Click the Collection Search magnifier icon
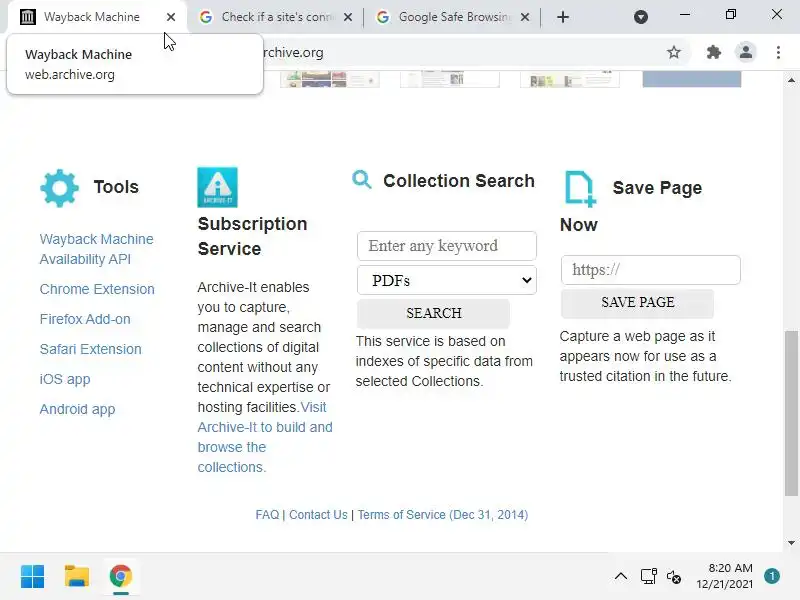 click(x=362, y=180)
